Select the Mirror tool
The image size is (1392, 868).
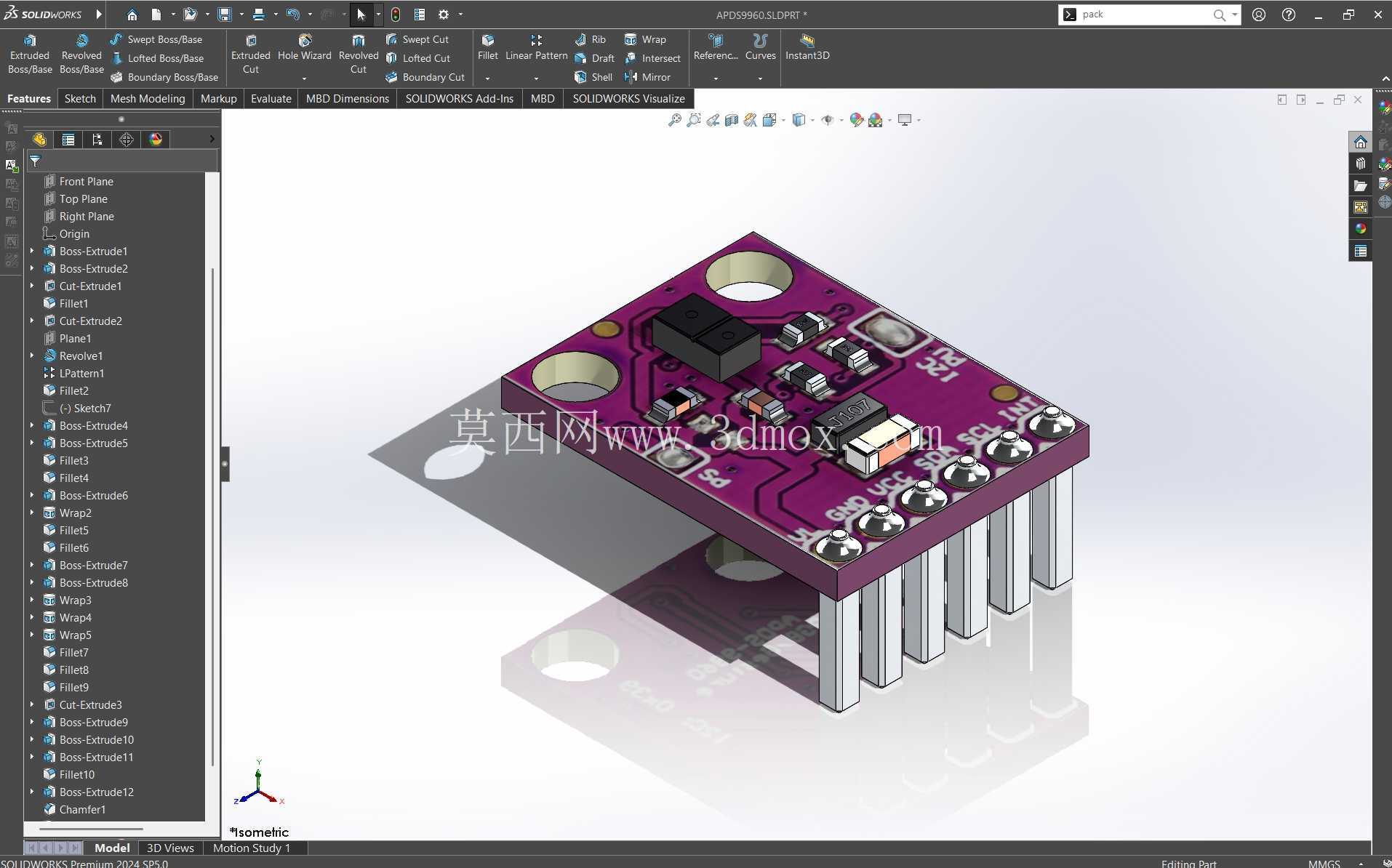point(648,77)
